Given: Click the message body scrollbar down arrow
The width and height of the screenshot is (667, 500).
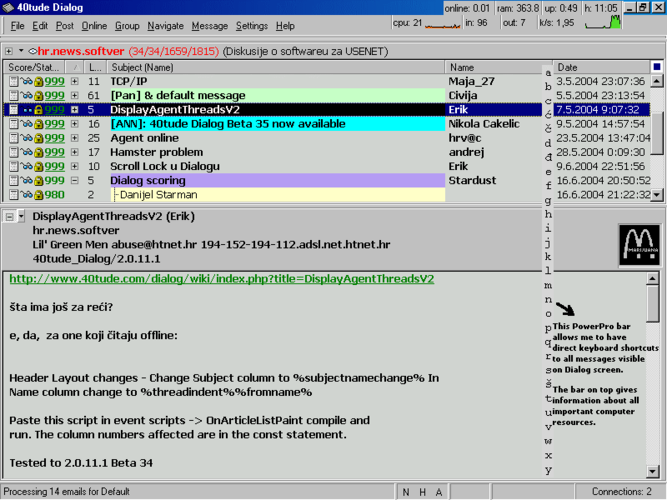Looking at the screenshot, I should (653, 471).
